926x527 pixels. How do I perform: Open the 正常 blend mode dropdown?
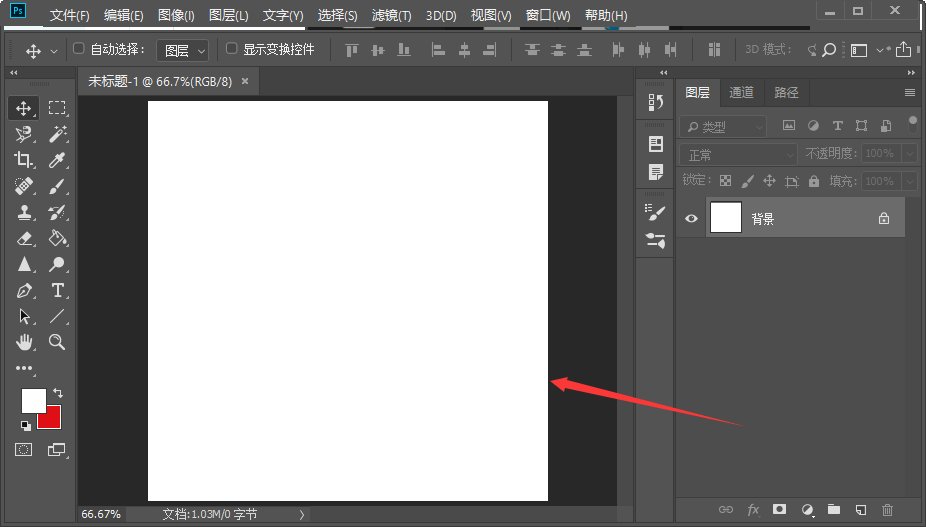[x=739, y=154]
